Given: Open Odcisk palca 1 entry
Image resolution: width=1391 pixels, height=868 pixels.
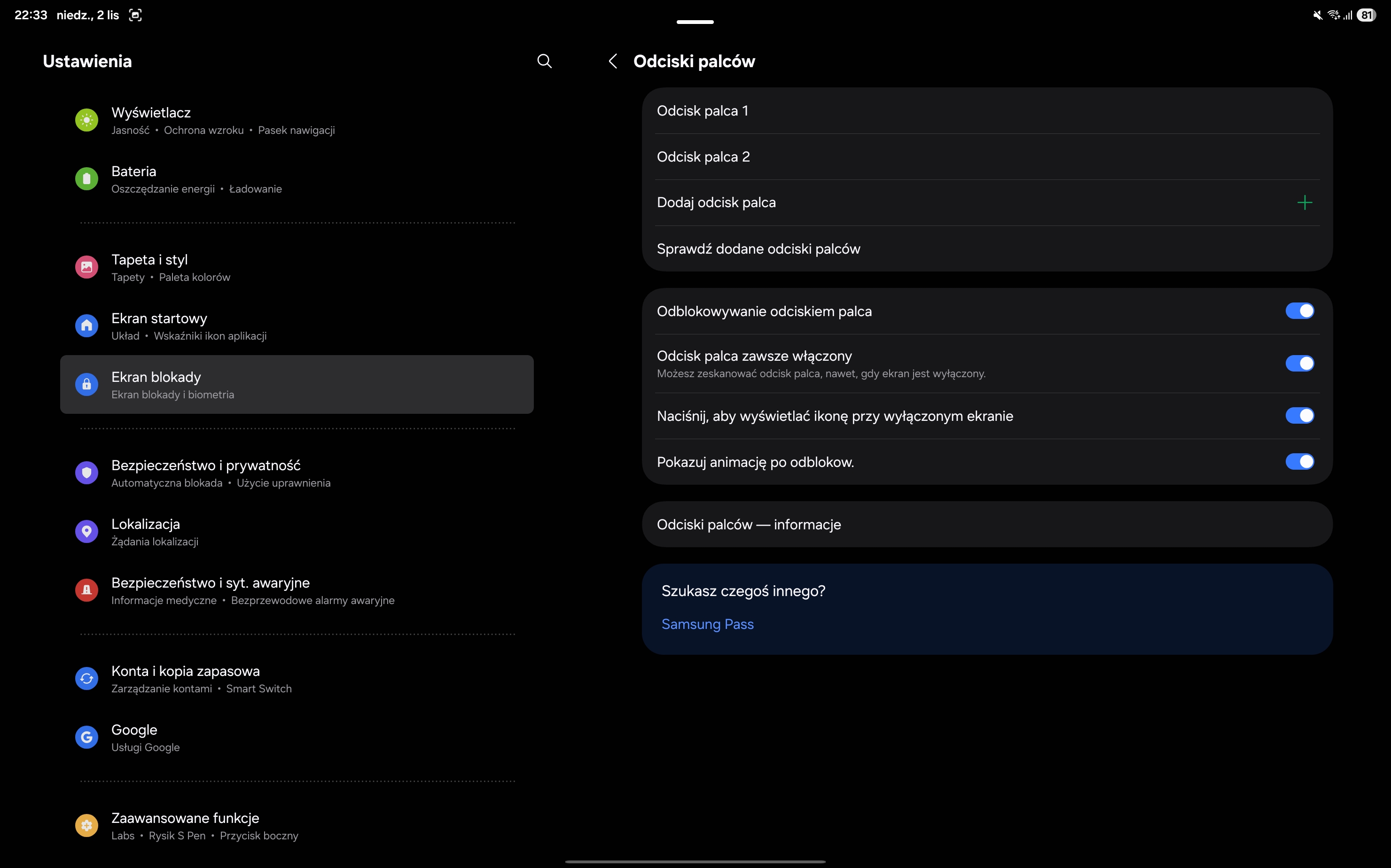Looking at the screenshot, I should pos(703,111).
